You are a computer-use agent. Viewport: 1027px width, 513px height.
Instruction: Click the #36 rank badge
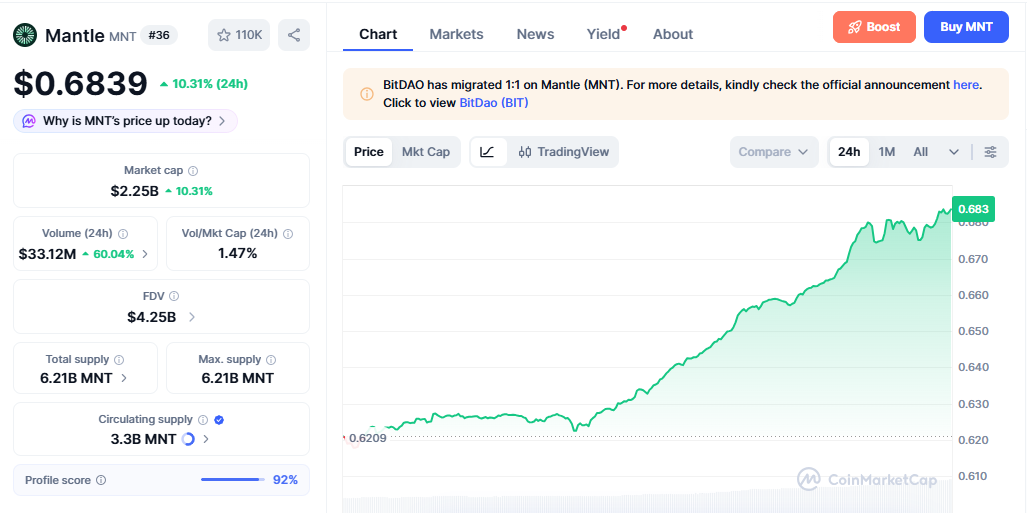click(x=159, y=35)
